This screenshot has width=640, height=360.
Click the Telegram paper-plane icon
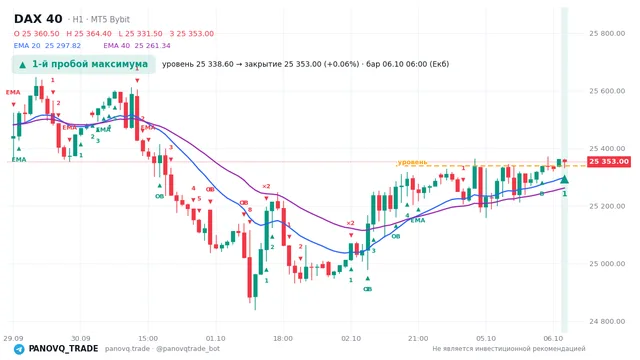click(x=19, y=349)
